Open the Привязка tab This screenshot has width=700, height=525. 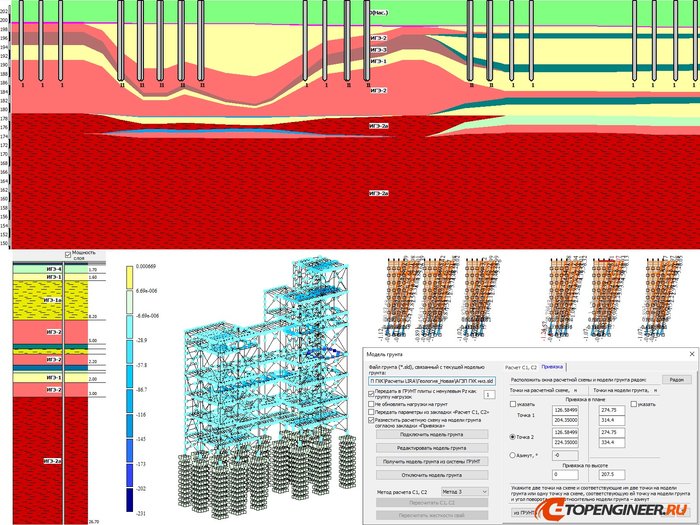(552, 367)
